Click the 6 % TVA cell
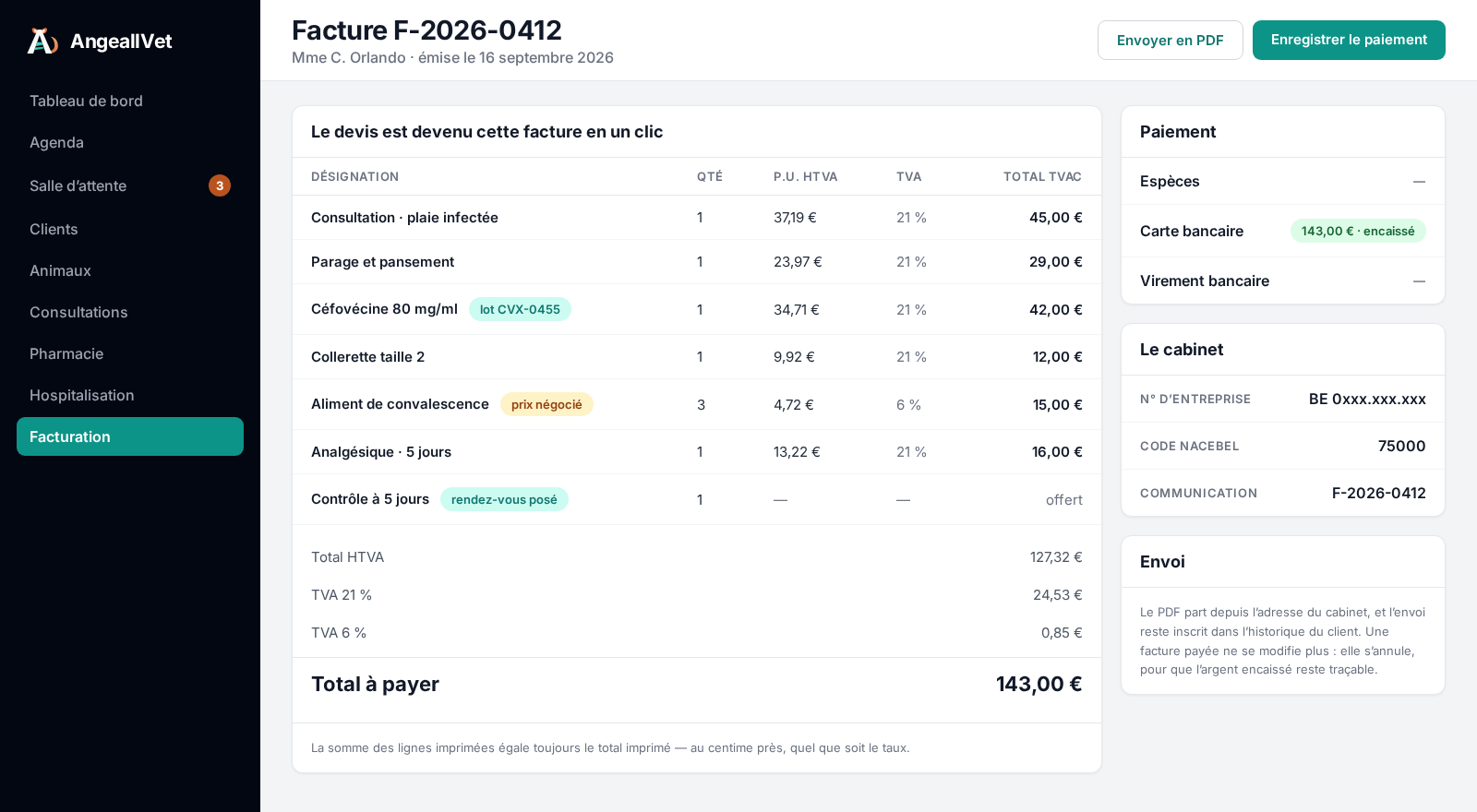Image resolution: width=1477 pixels, height=812 pixels. [x=908, y=405]
